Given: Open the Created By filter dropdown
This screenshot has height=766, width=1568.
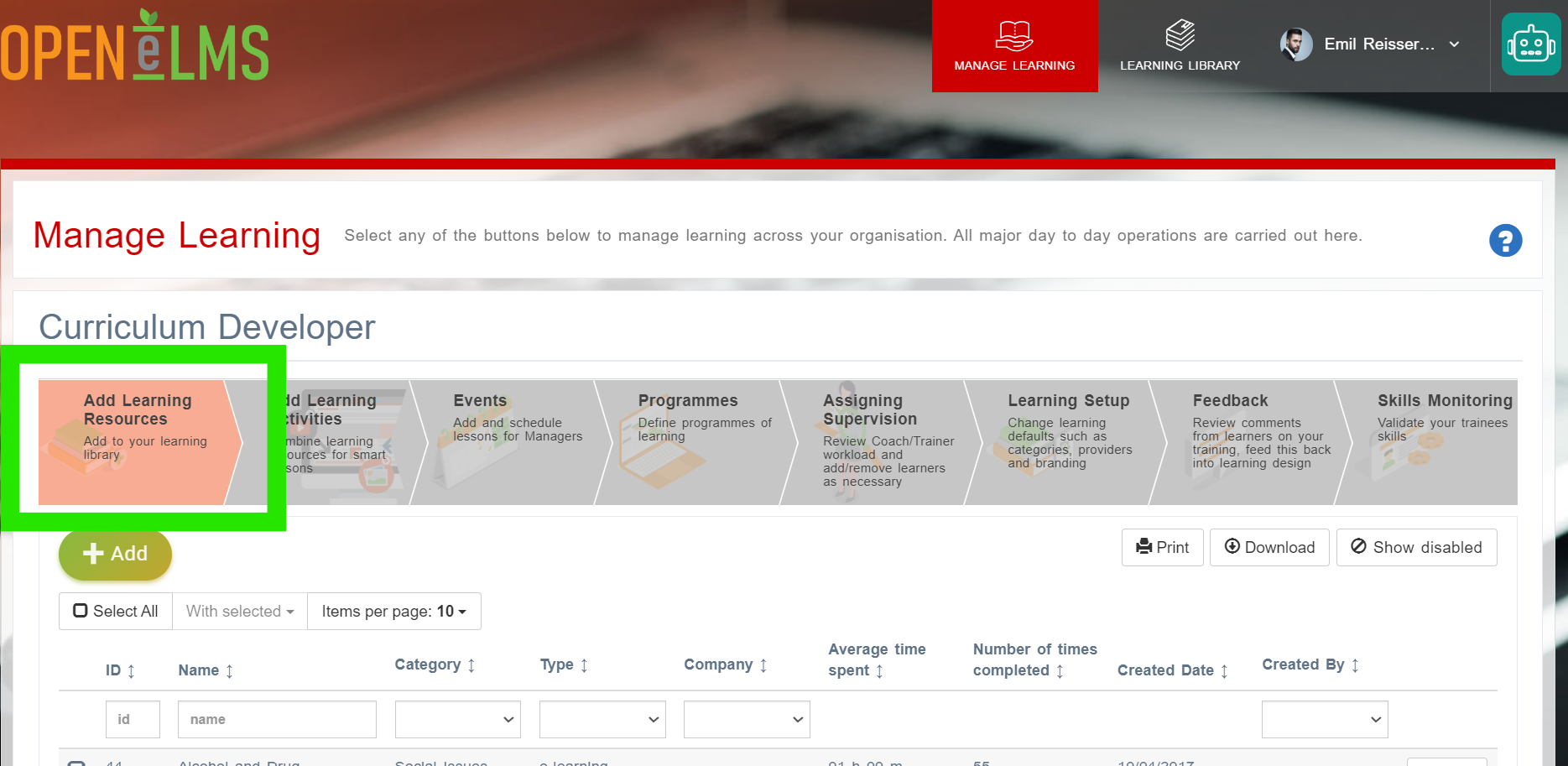Looking at the screenshot, I should click(x=1325, y=719).
